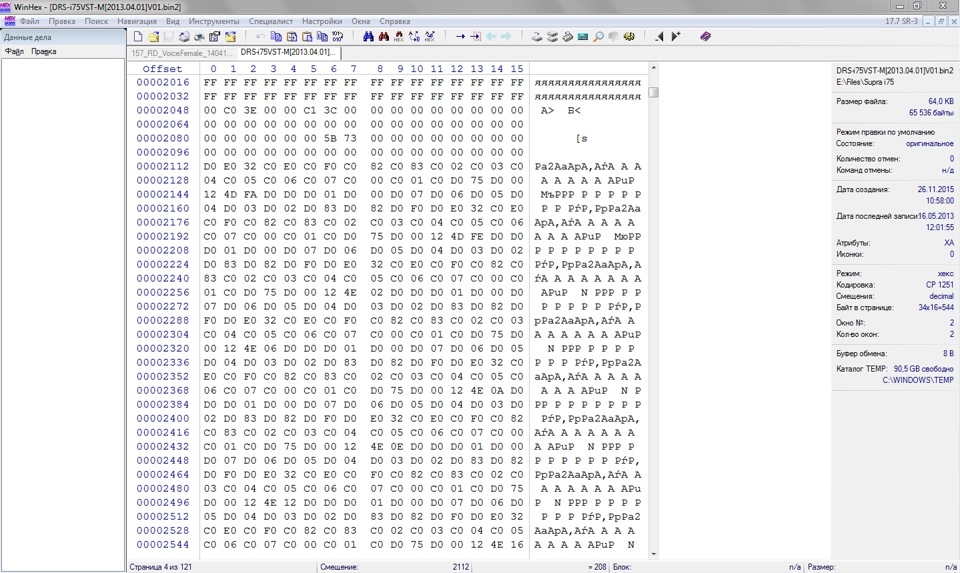This screenshot has height=573, width=960.
Task: Click the hex view scrollbar up arrow
Action: pyautogui.click(x=653, y=68)
